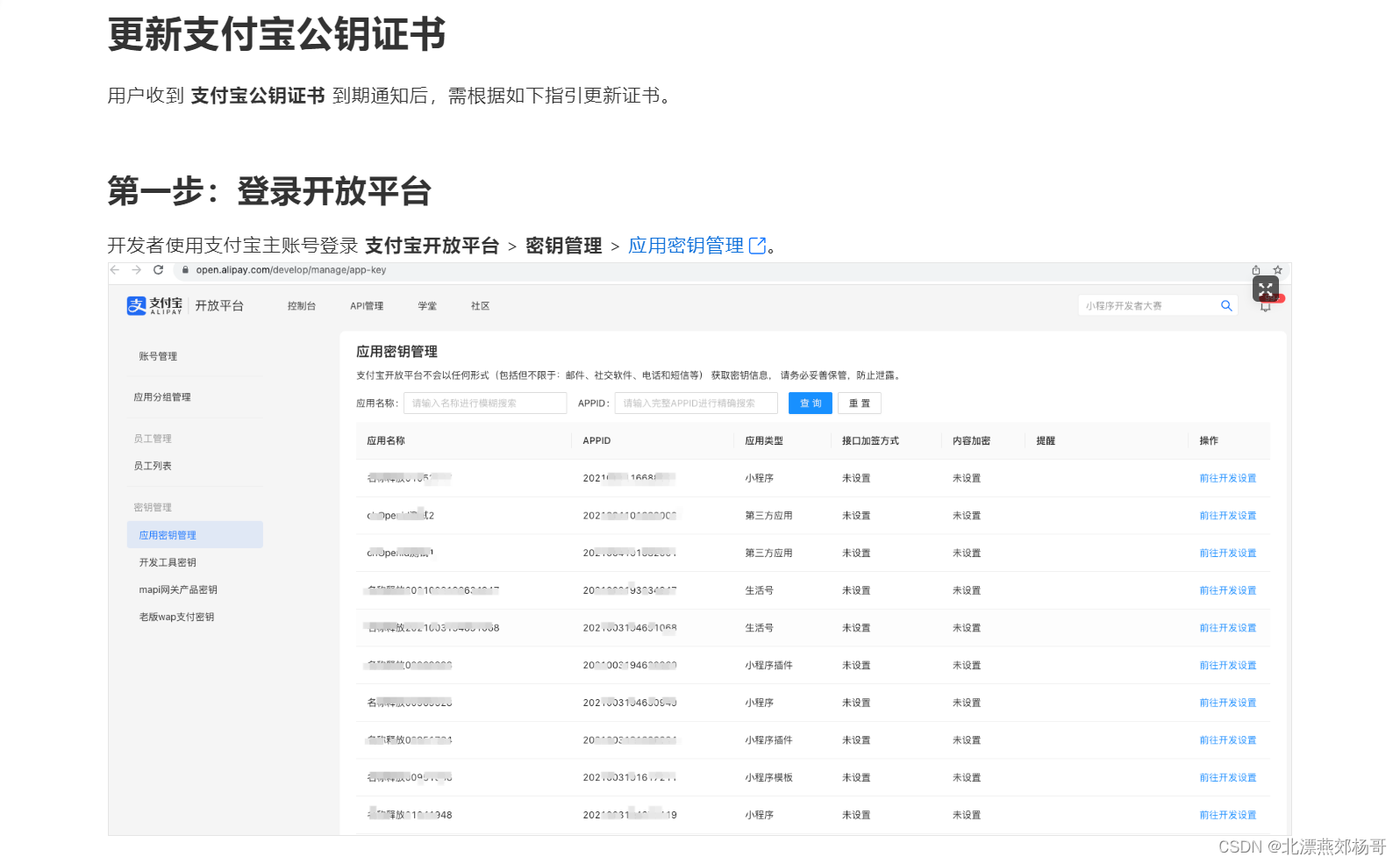Image resolution: width=1400 pixels, height=864 pixels.
Task: Click the padlock icon in the address bar
Action: click(185, 270)
